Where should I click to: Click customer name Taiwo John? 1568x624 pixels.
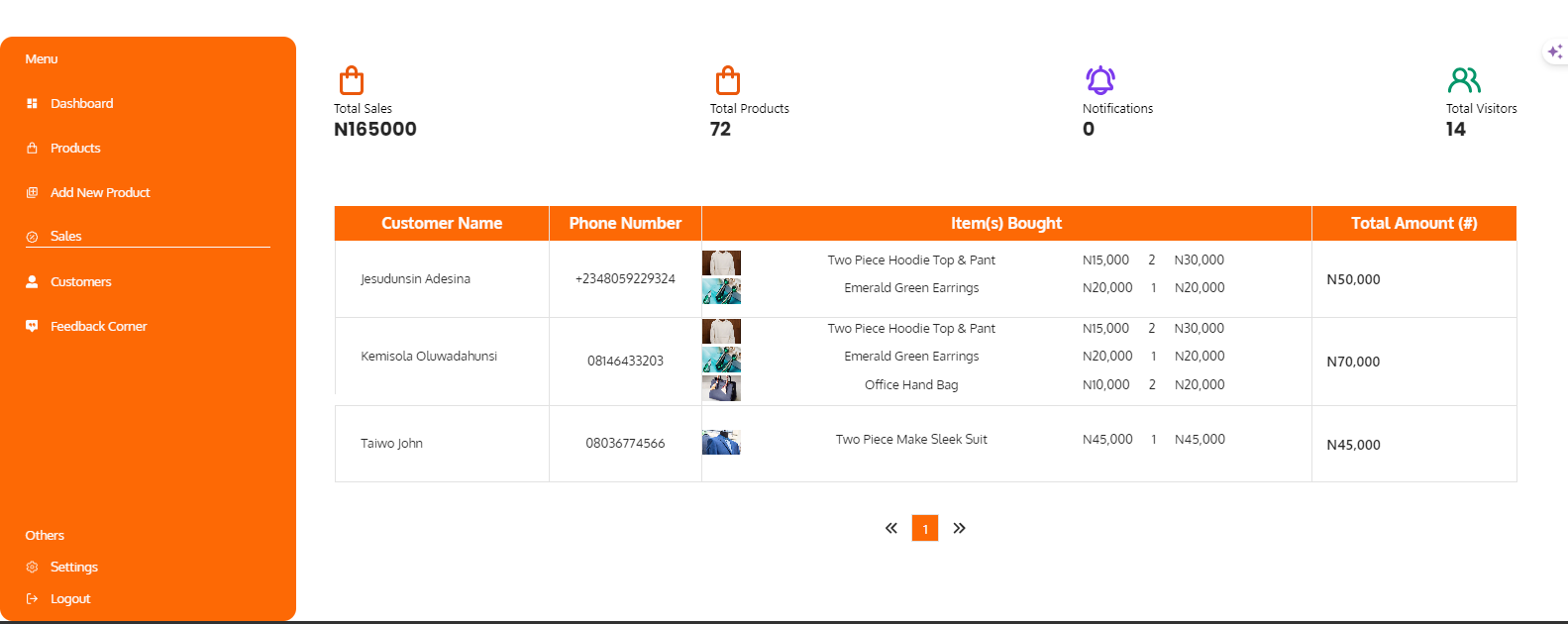click(391, 443)
